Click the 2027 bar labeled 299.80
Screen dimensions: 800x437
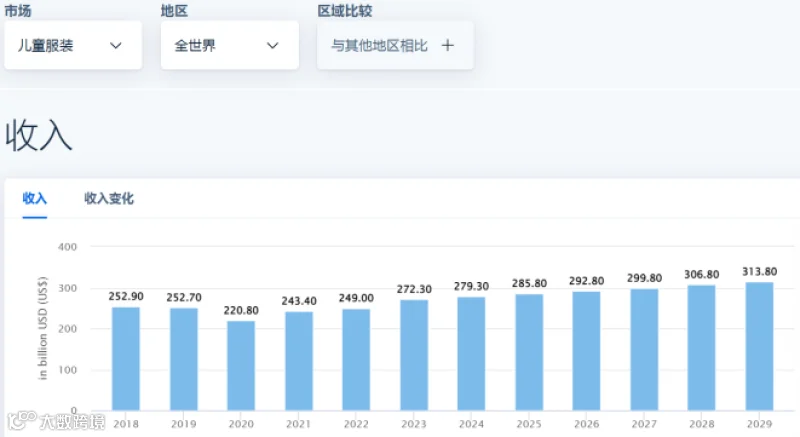point(644,349)
